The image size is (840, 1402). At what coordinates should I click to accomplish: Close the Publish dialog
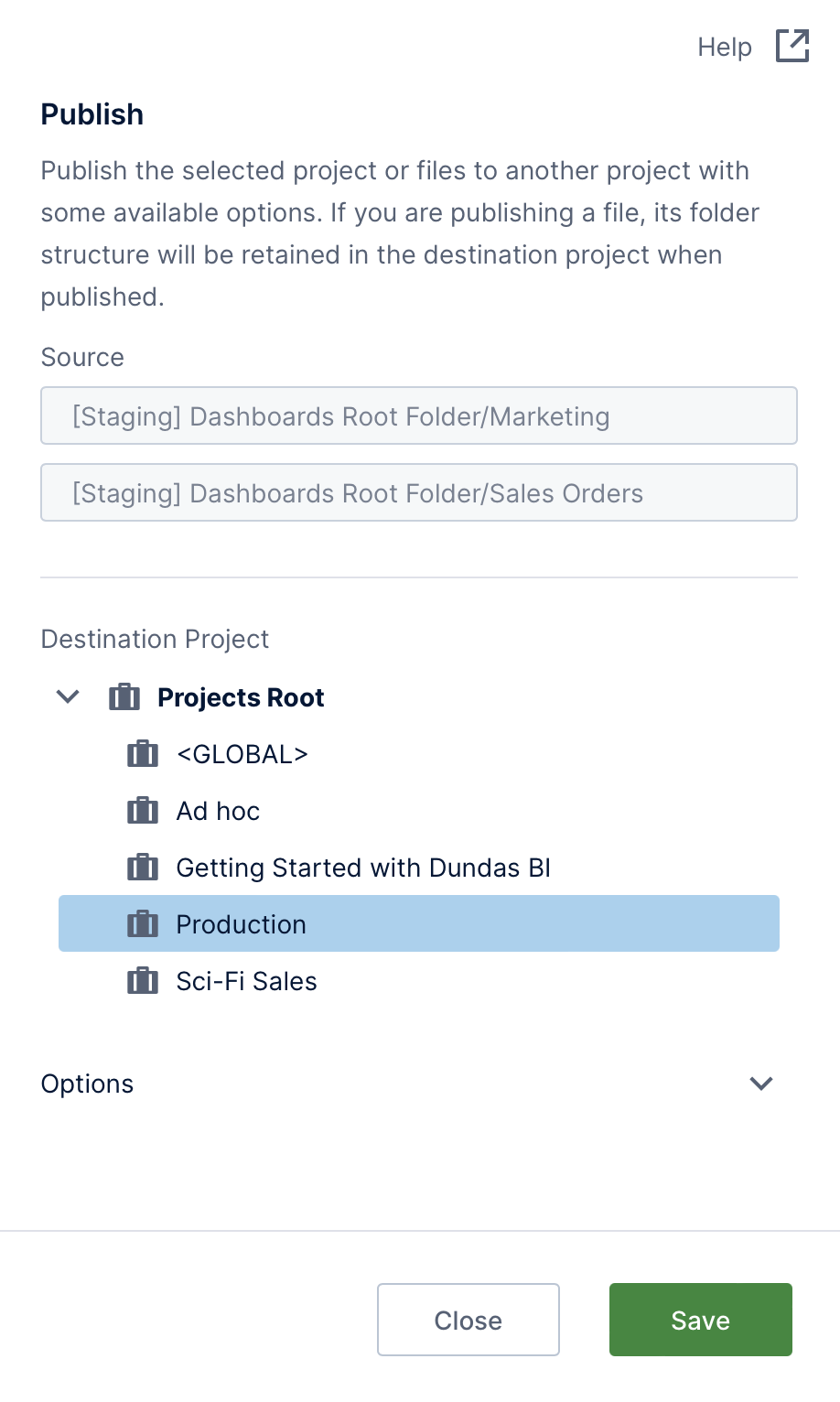click(468, 1320)
